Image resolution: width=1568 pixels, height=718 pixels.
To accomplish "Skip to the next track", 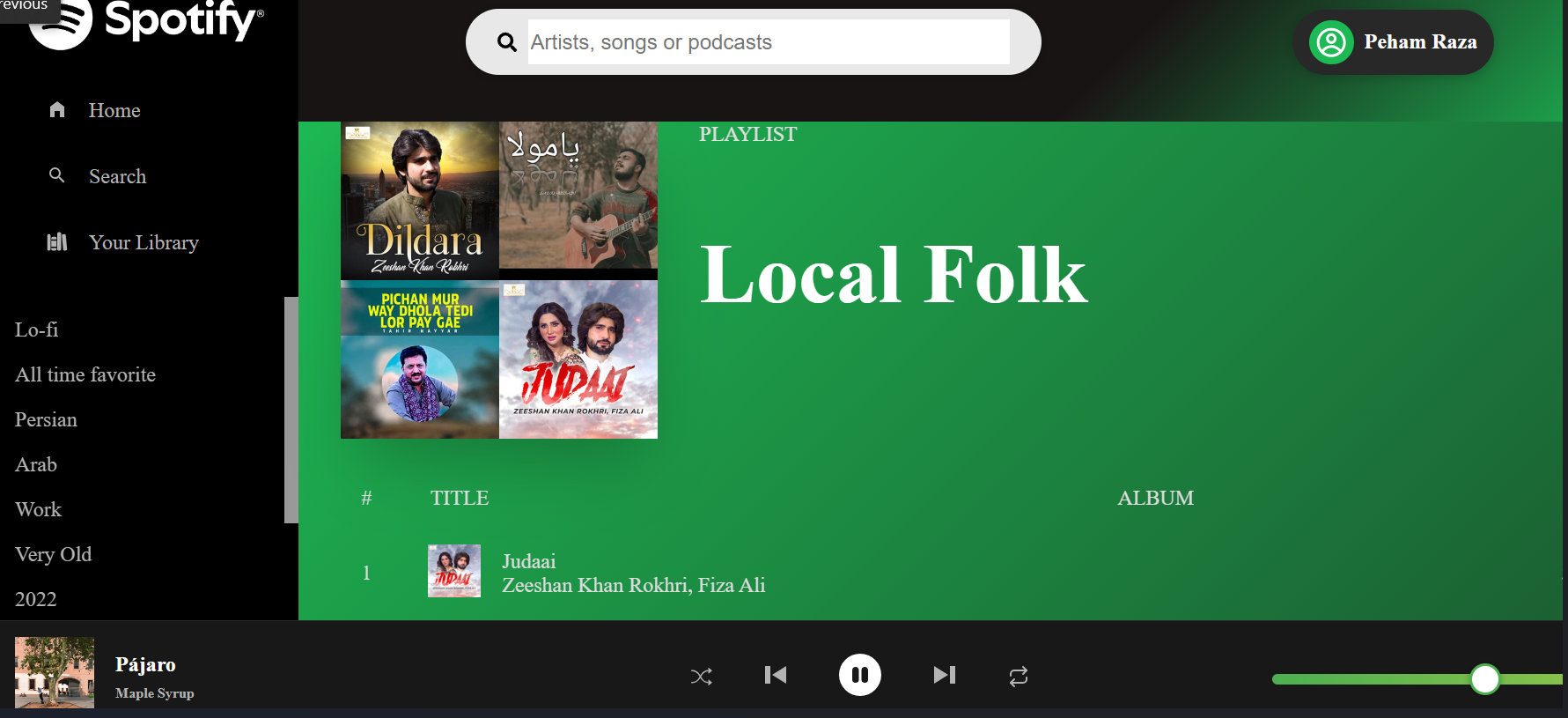I will pyautogui.click(x=944, y=675).
